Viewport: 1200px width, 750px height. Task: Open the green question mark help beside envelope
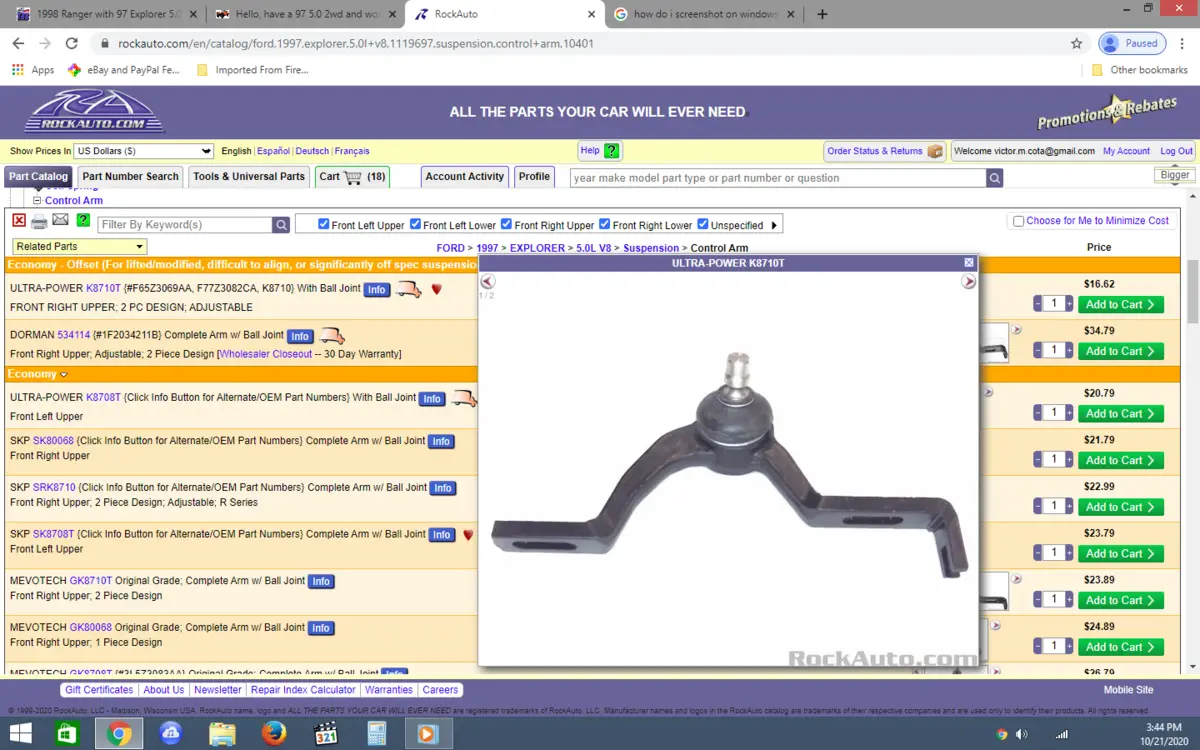pos(83,221)
